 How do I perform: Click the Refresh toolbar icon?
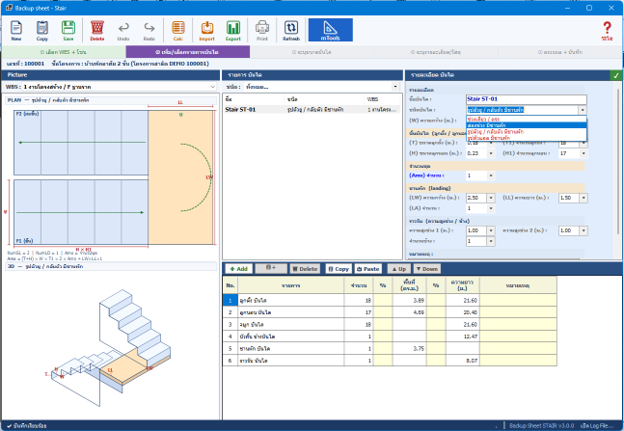coord(291,31)
